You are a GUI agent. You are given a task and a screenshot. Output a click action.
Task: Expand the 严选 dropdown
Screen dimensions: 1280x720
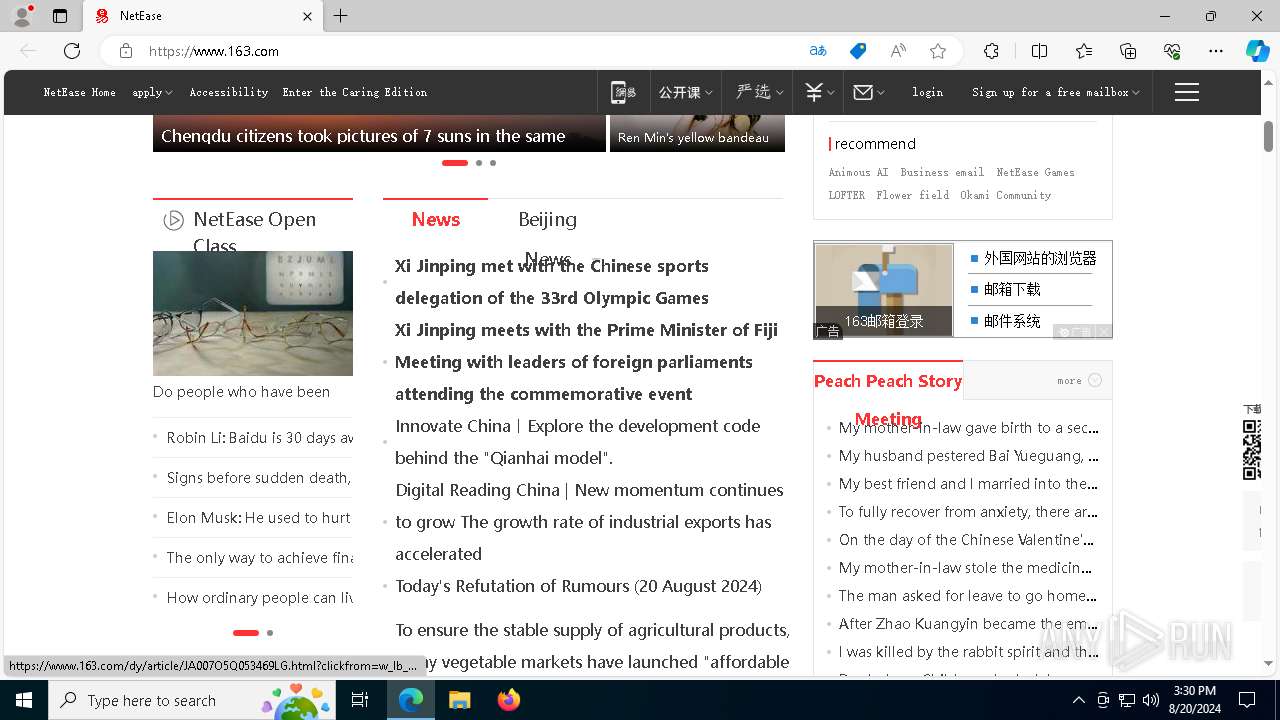click(760, 92)
